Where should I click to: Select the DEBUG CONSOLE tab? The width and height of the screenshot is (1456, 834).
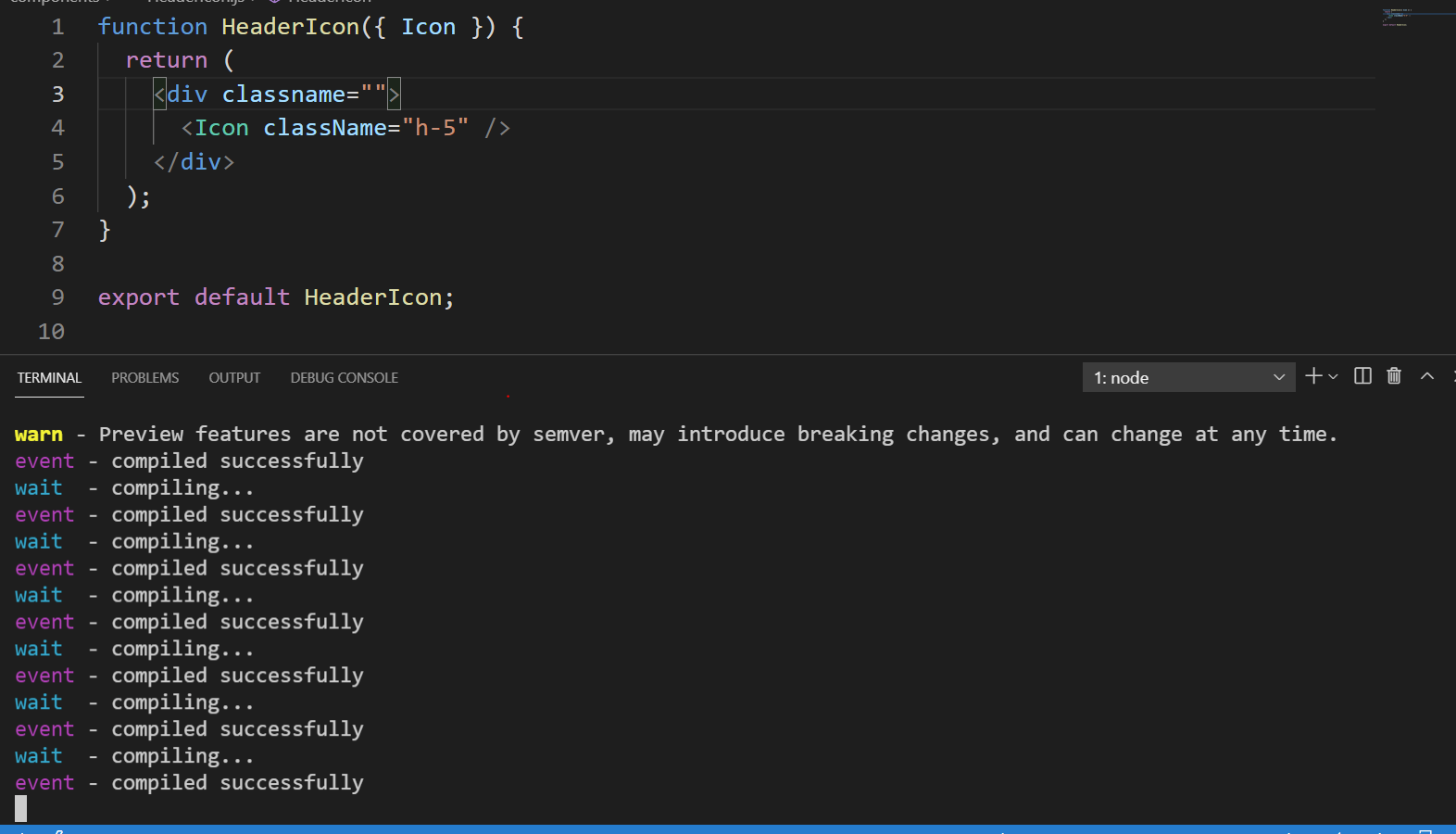[x=344, y=378]
